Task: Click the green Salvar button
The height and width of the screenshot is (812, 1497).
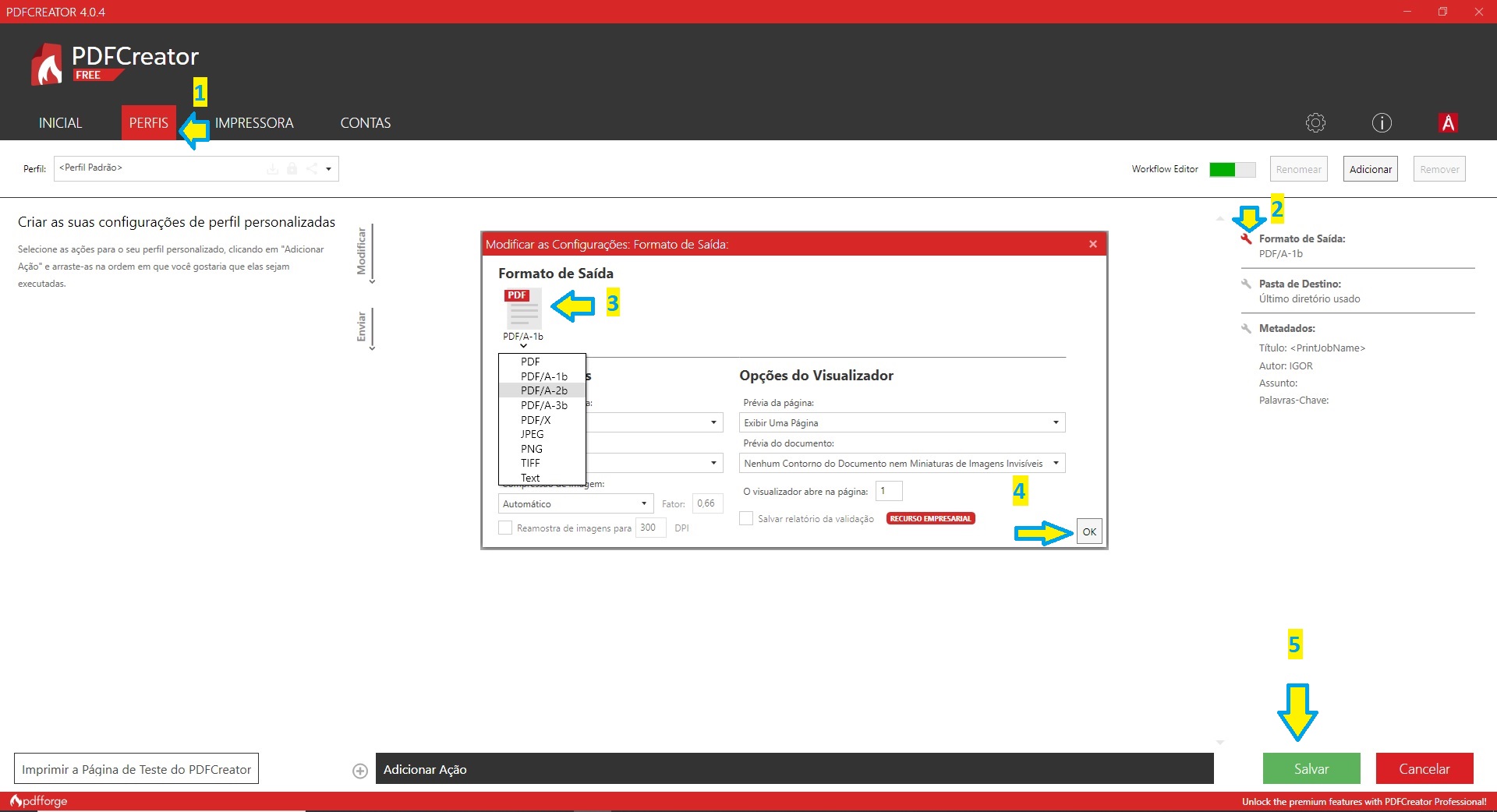Action: (1311, 768)
